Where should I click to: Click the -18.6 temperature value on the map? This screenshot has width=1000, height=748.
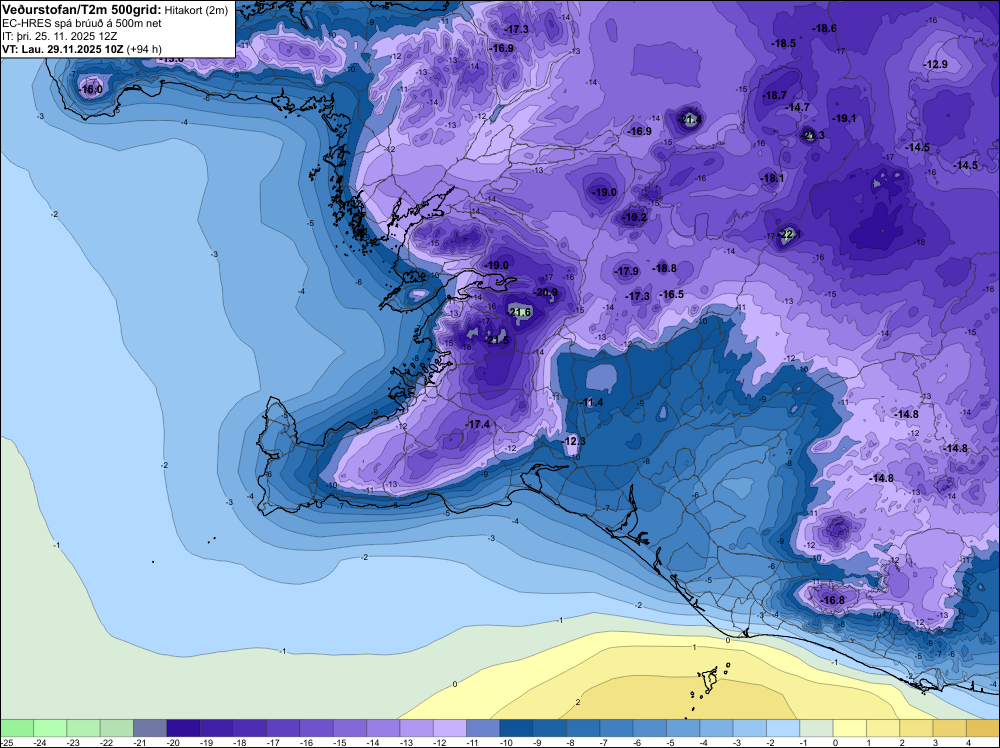click(824, 29)
